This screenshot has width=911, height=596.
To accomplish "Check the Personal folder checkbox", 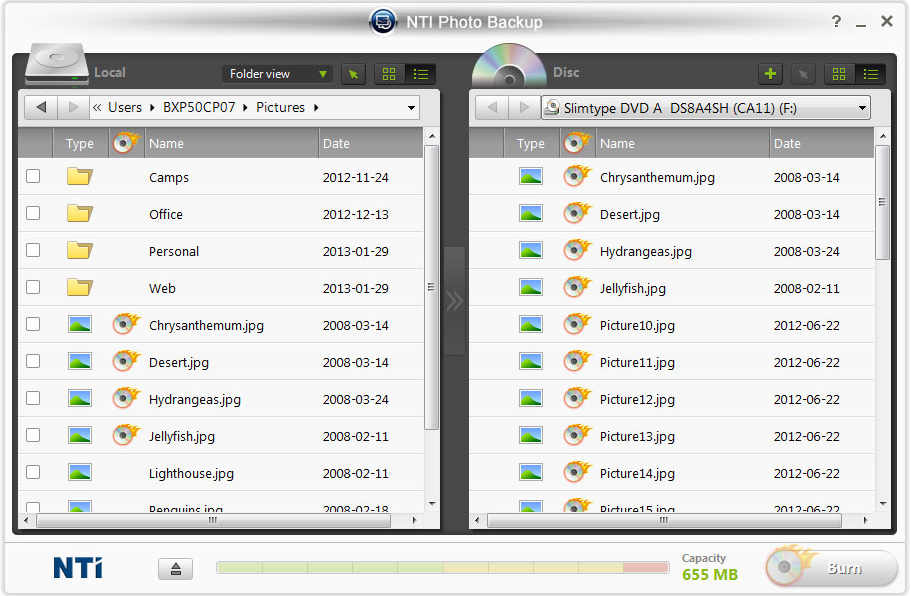I will coord(33,250).
